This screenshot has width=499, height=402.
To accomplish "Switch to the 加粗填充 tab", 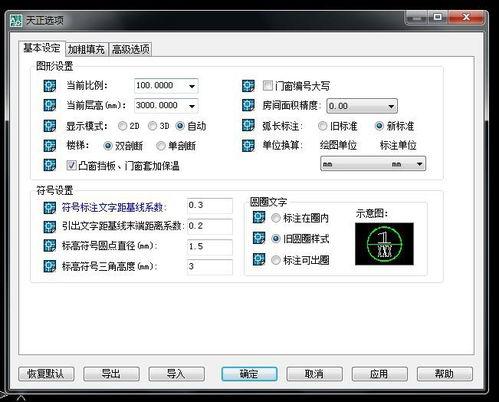I will (x=86, y=50).
